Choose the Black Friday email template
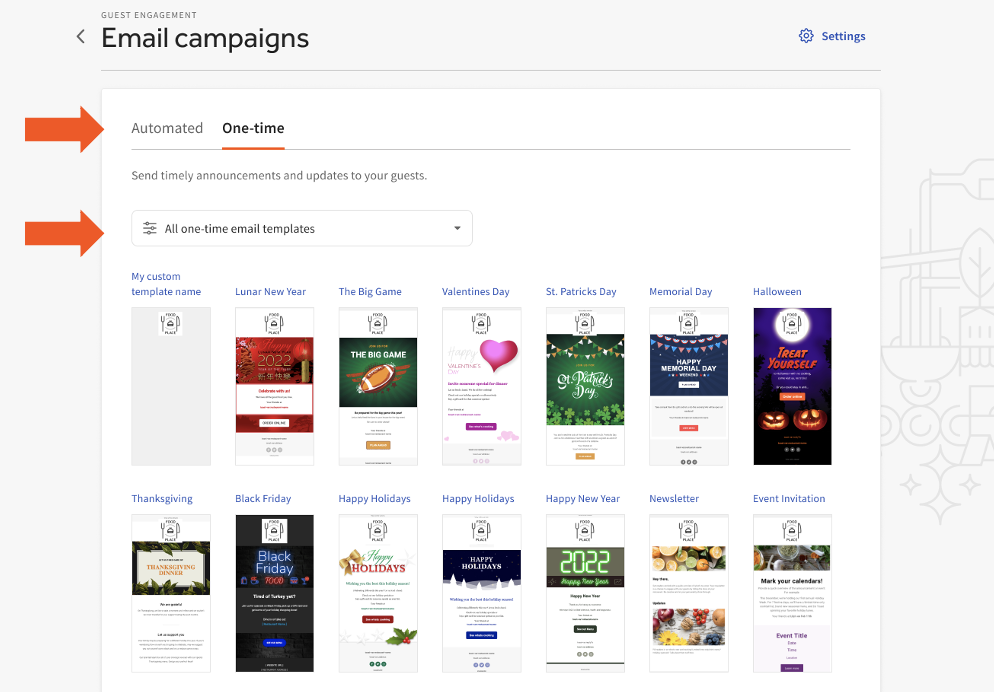This screenshot has height=692, width=994. 274,592
